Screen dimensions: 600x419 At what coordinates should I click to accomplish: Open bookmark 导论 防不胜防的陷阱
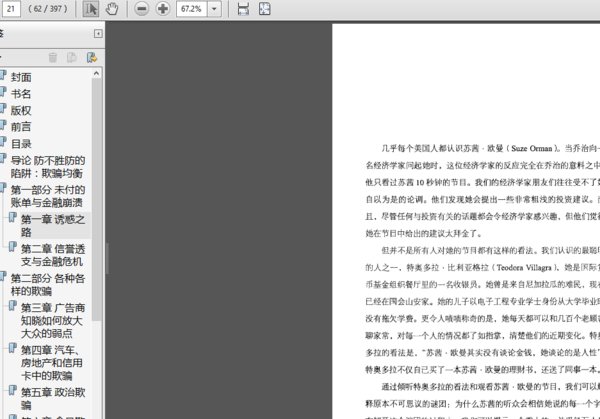tap(48, 167)
